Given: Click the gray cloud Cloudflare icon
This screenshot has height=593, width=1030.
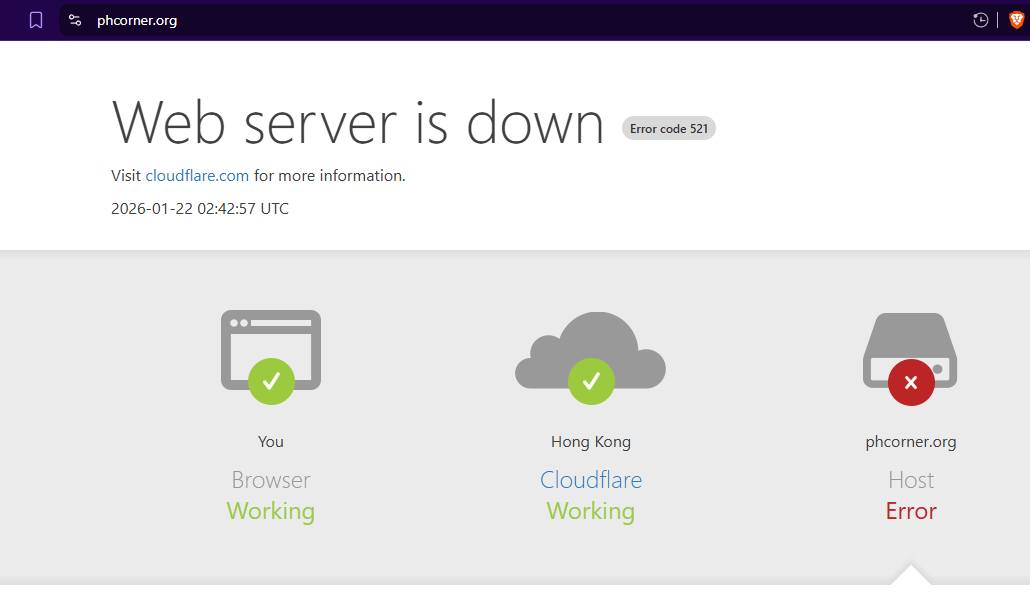Looking at the screenshot, I should 590,345.
